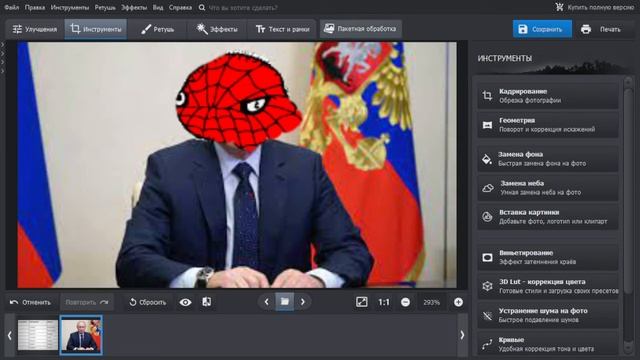This screenshot has height=360, width=640.
Task: Click the zoom out minus icon
Action: (x=405, y=302)
